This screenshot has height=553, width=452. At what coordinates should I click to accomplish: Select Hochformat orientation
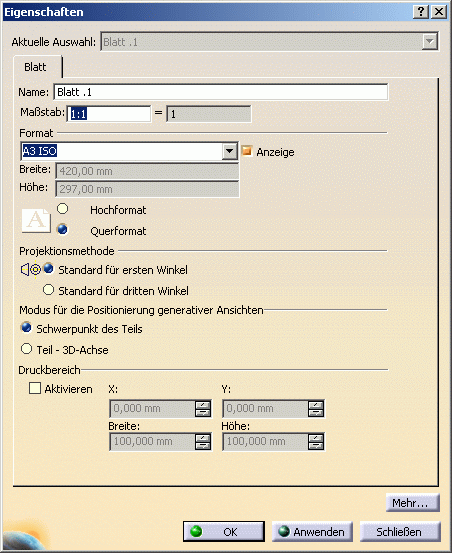pos(62,209)
